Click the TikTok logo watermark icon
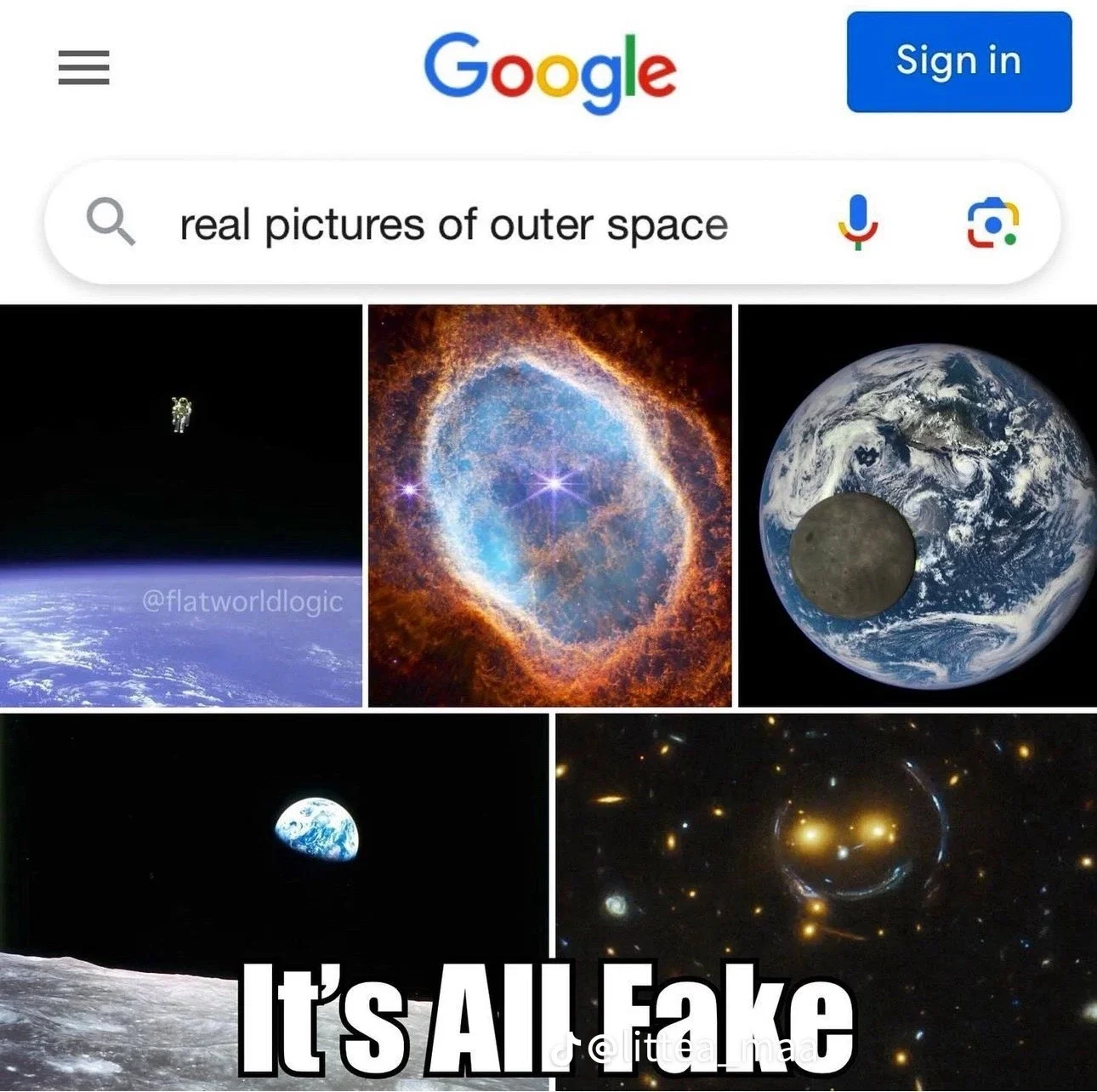The image size is (1097, 1092). click(x=565, y=1051)
